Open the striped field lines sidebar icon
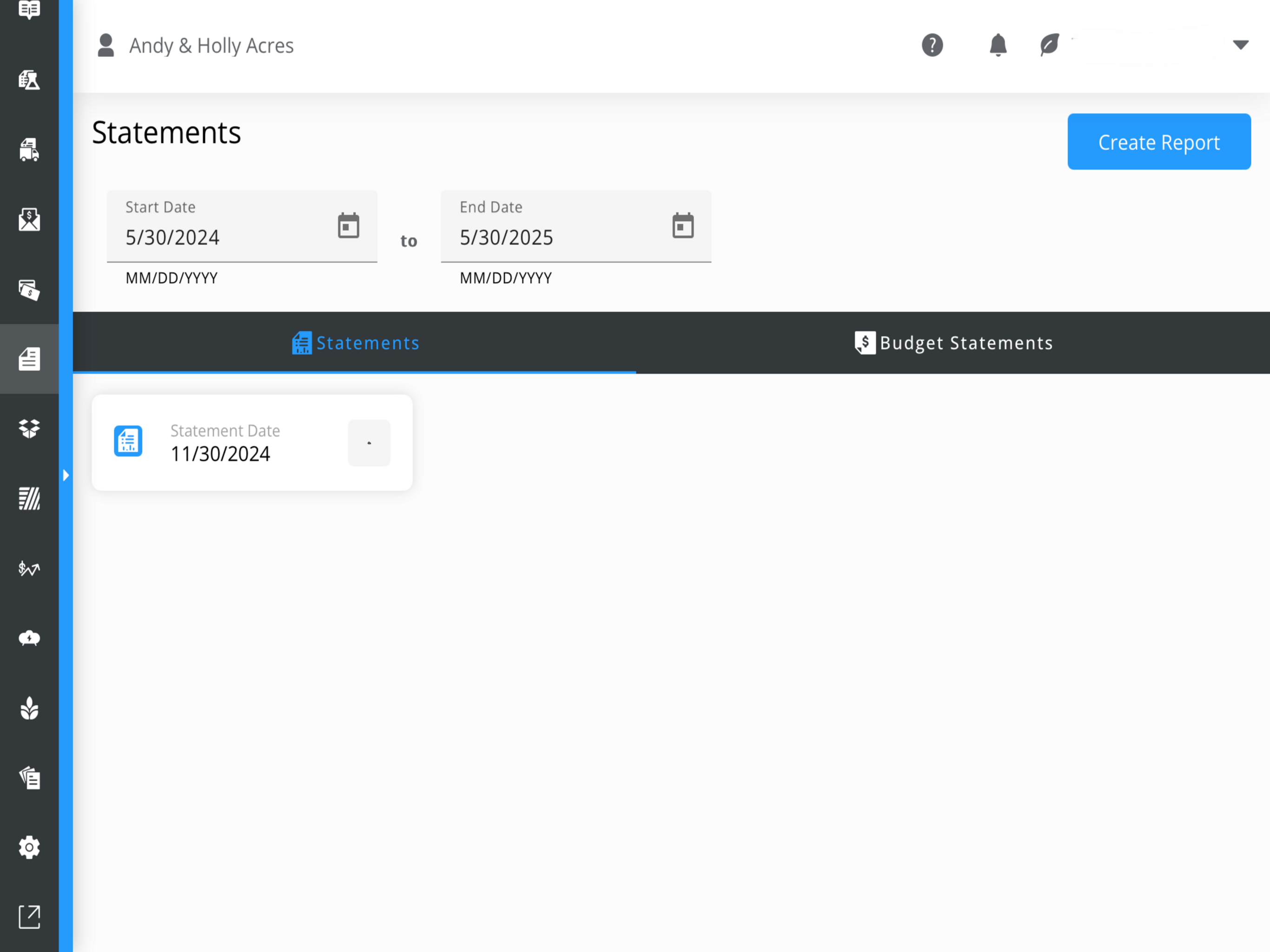The width and height of the screenshot is (1270, 952). [x=29, y=498]
